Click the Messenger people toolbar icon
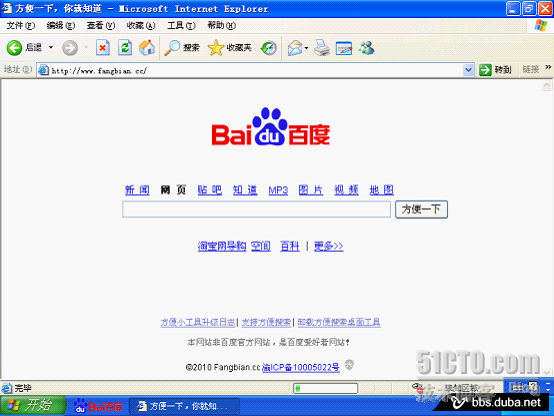The width and height of the screenshot is (554, 416). pos(367,48)
